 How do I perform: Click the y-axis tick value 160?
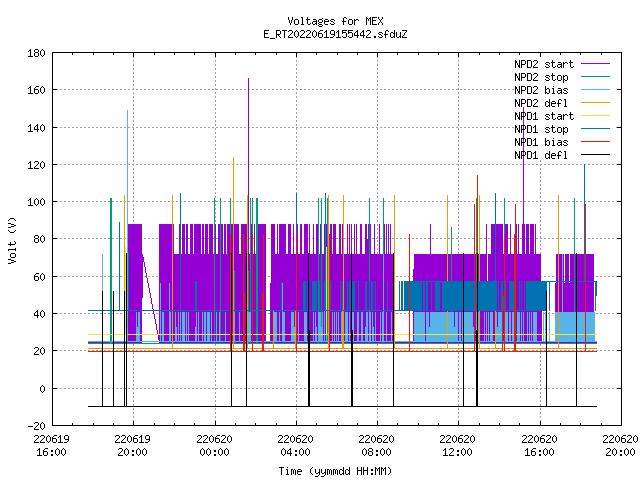tap(36, 90)
